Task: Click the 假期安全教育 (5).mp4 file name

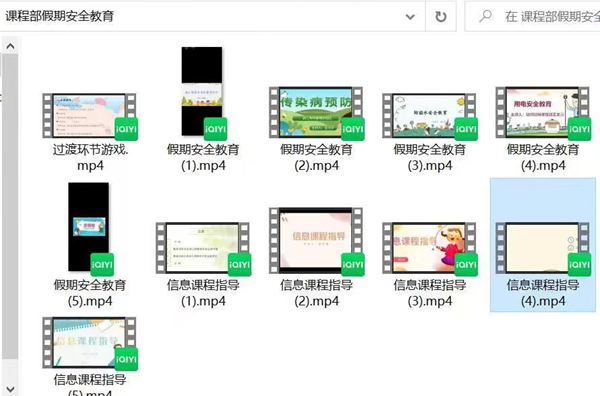Action: click(90, 293)
